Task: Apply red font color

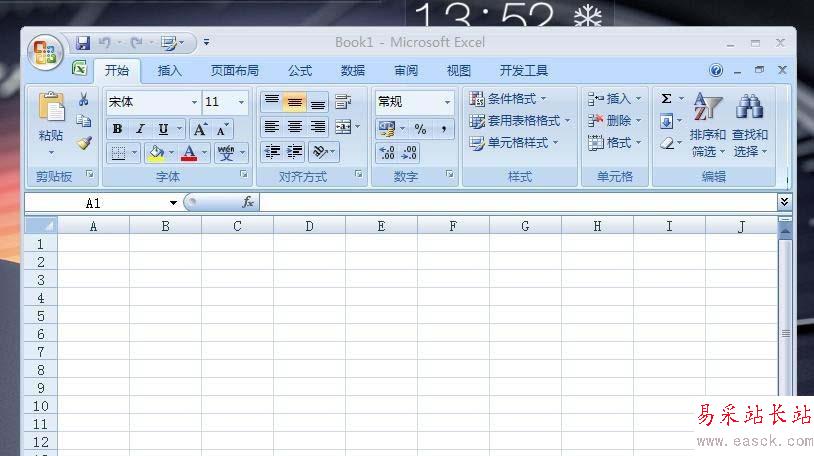Action: 189,153
